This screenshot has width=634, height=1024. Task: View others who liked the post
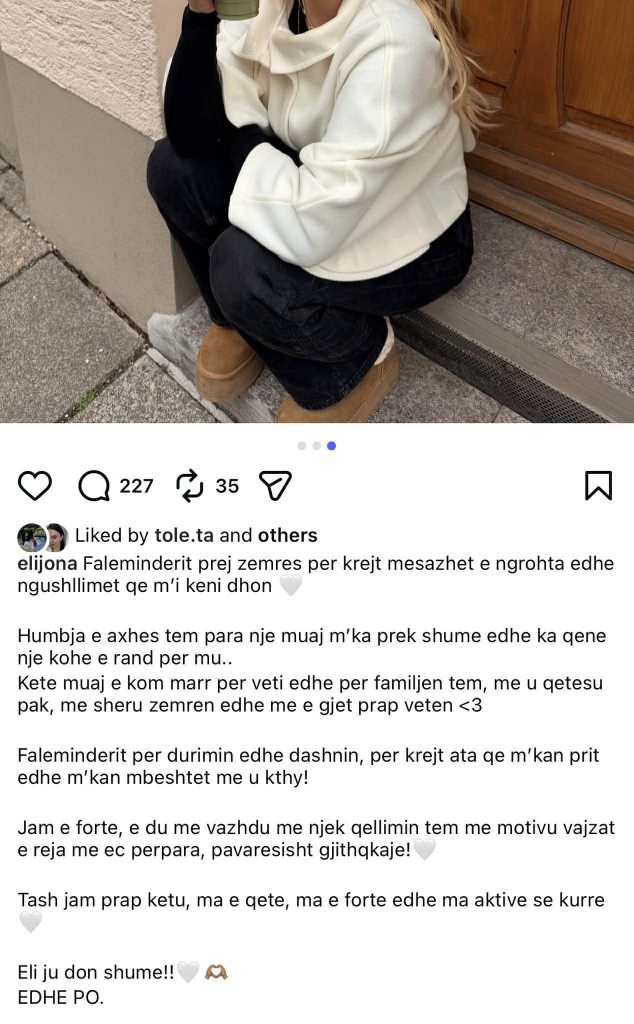287,536
